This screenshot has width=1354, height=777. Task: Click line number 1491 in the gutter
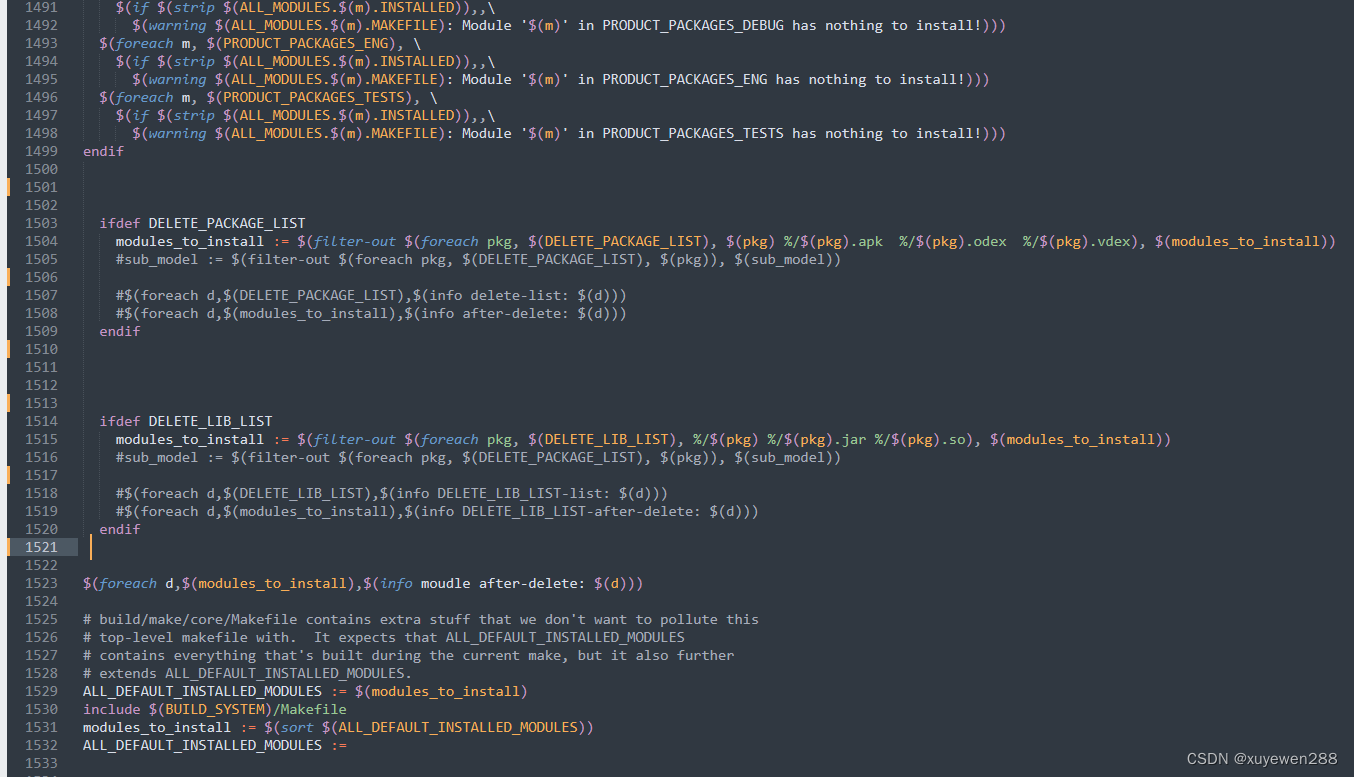click(x=41, y=7)
